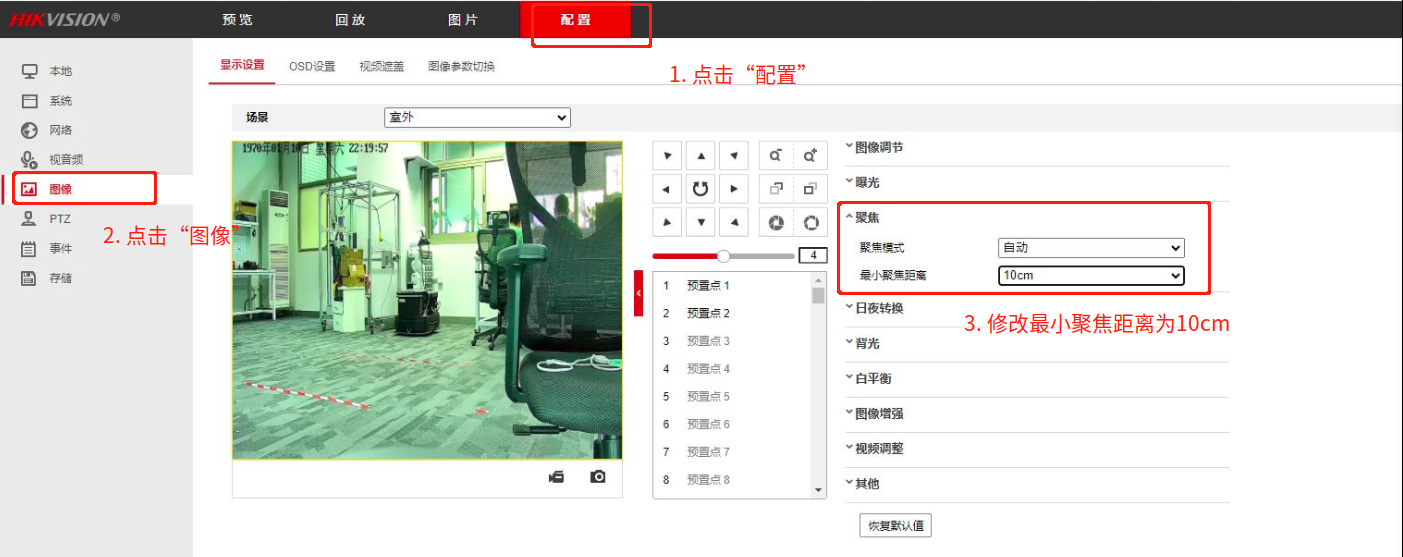
Task: Open 视音频 video/audio settings in sidebar
Action: tap(66, 159)
